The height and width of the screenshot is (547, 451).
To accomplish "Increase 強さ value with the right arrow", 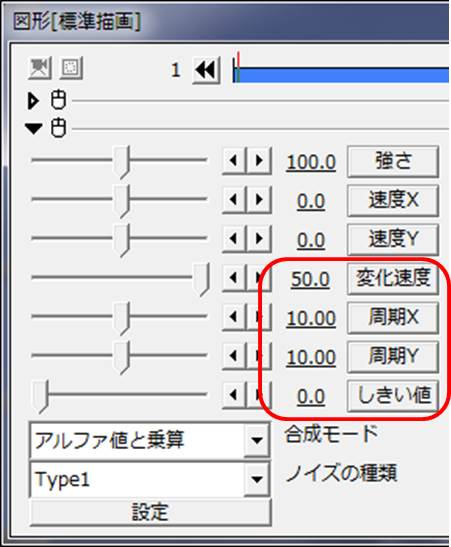I will [259, 161].
